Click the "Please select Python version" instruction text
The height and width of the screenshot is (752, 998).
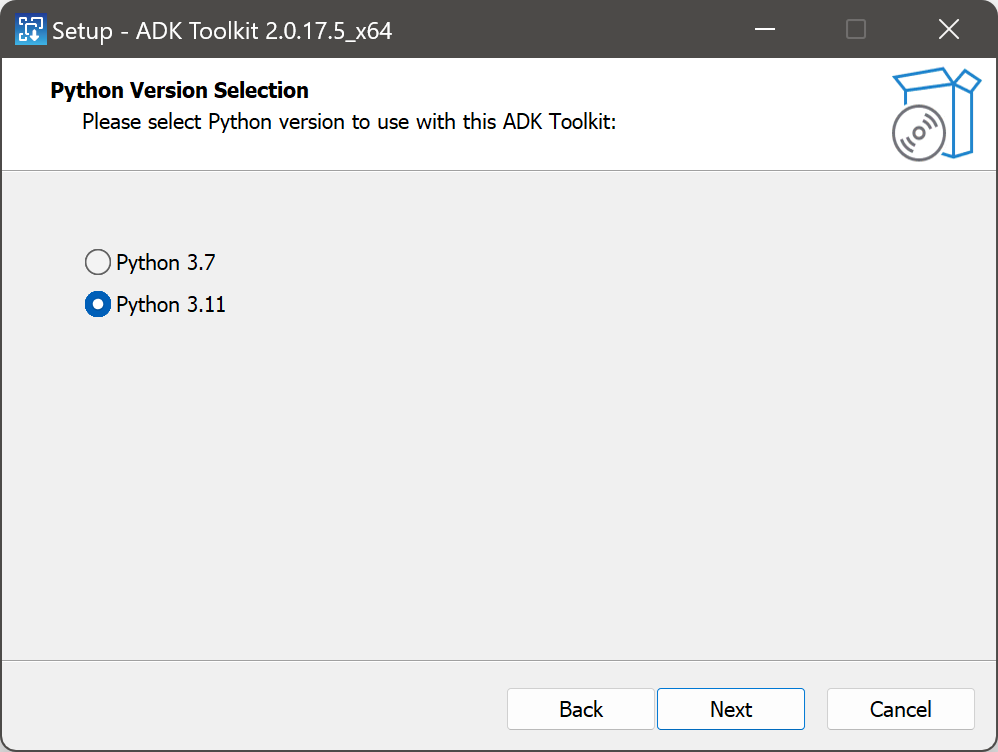[x=348, y=122]
